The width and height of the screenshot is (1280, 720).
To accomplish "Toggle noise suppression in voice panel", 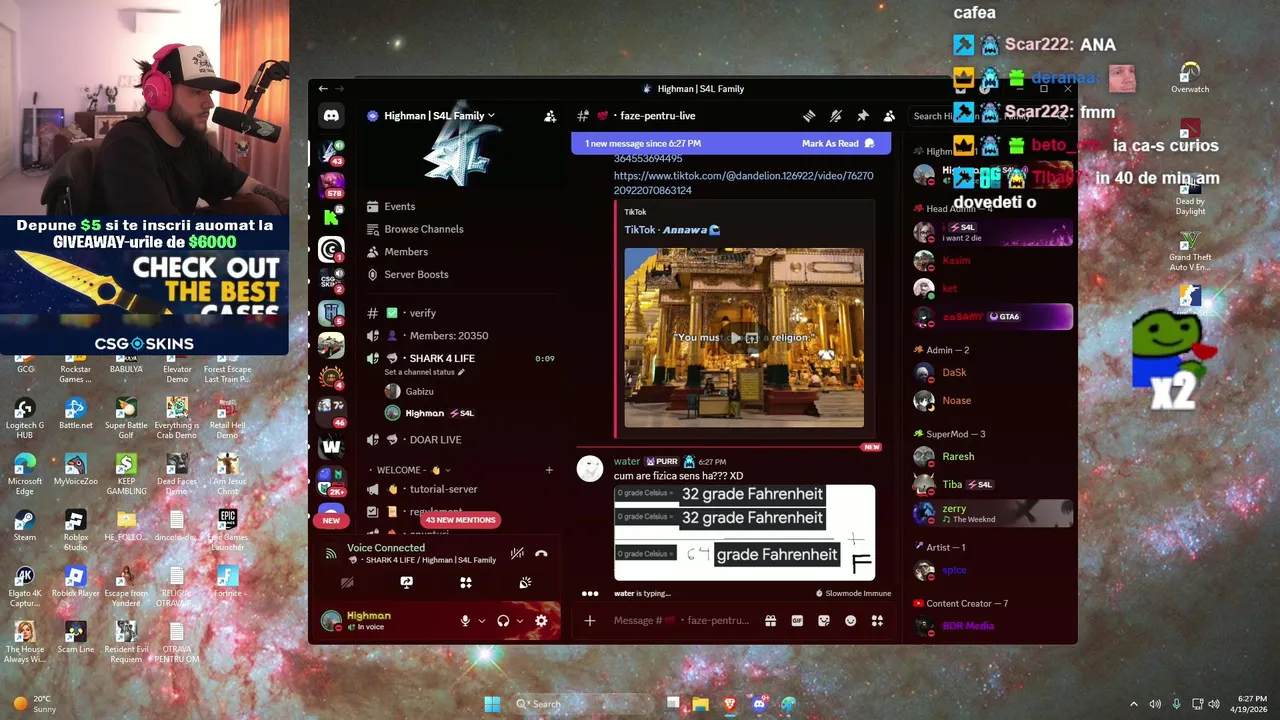I will [517, 553].
